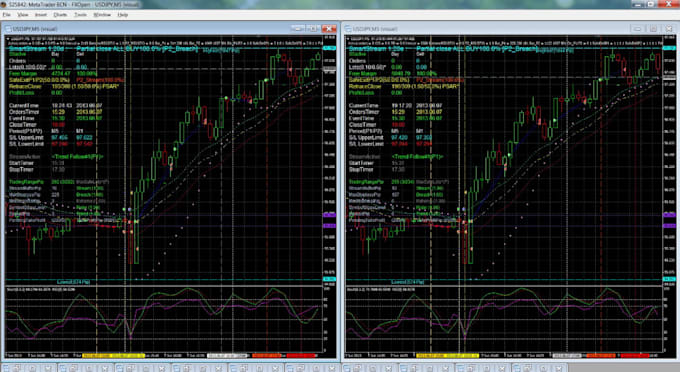Click the upper purple price label on right chart scale
The height and width of the screenshot is (372, 680).
[x=669, y=215]
